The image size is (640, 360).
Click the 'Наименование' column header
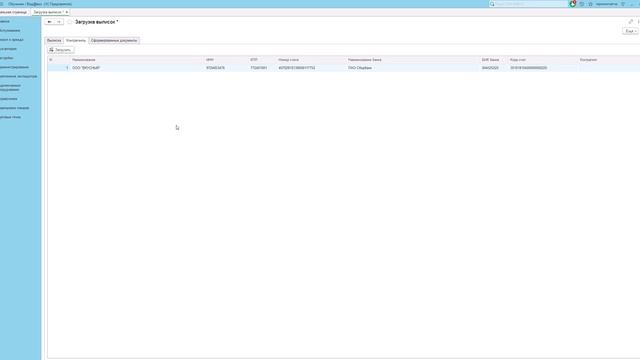coord(84,60)
